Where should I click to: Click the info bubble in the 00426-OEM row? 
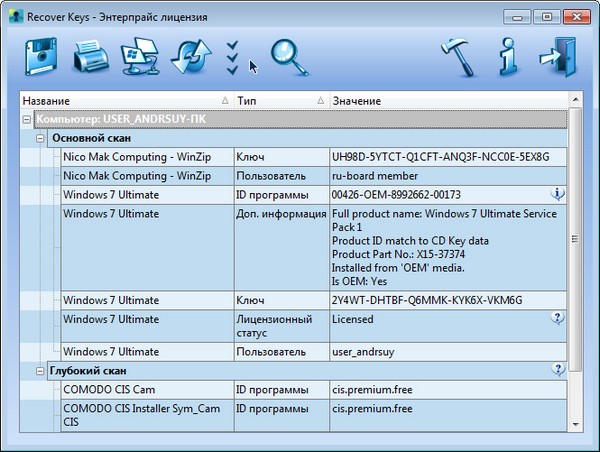[558, 194]
